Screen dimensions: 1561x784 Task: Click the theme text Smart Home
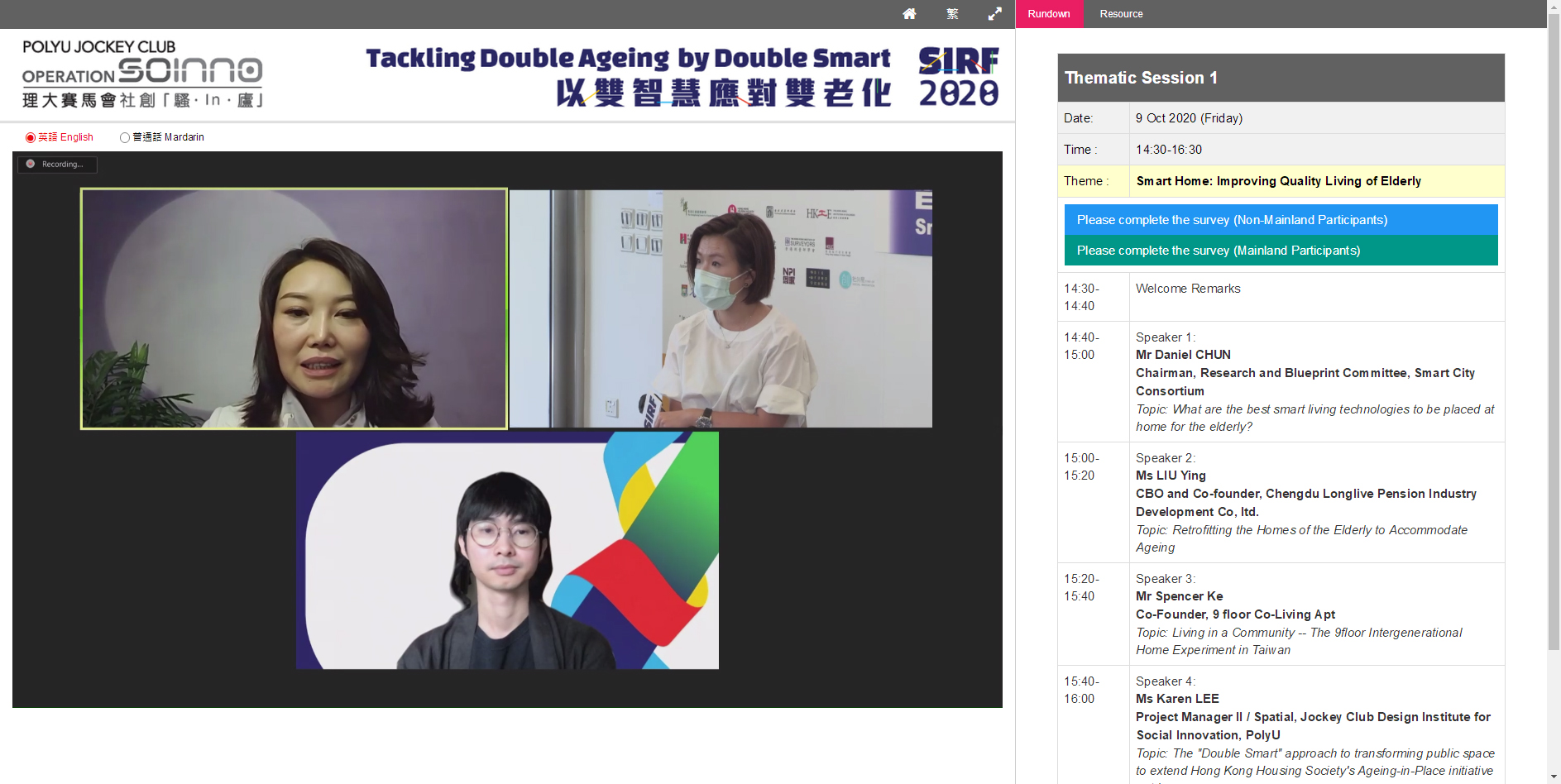click(1278, 181)
